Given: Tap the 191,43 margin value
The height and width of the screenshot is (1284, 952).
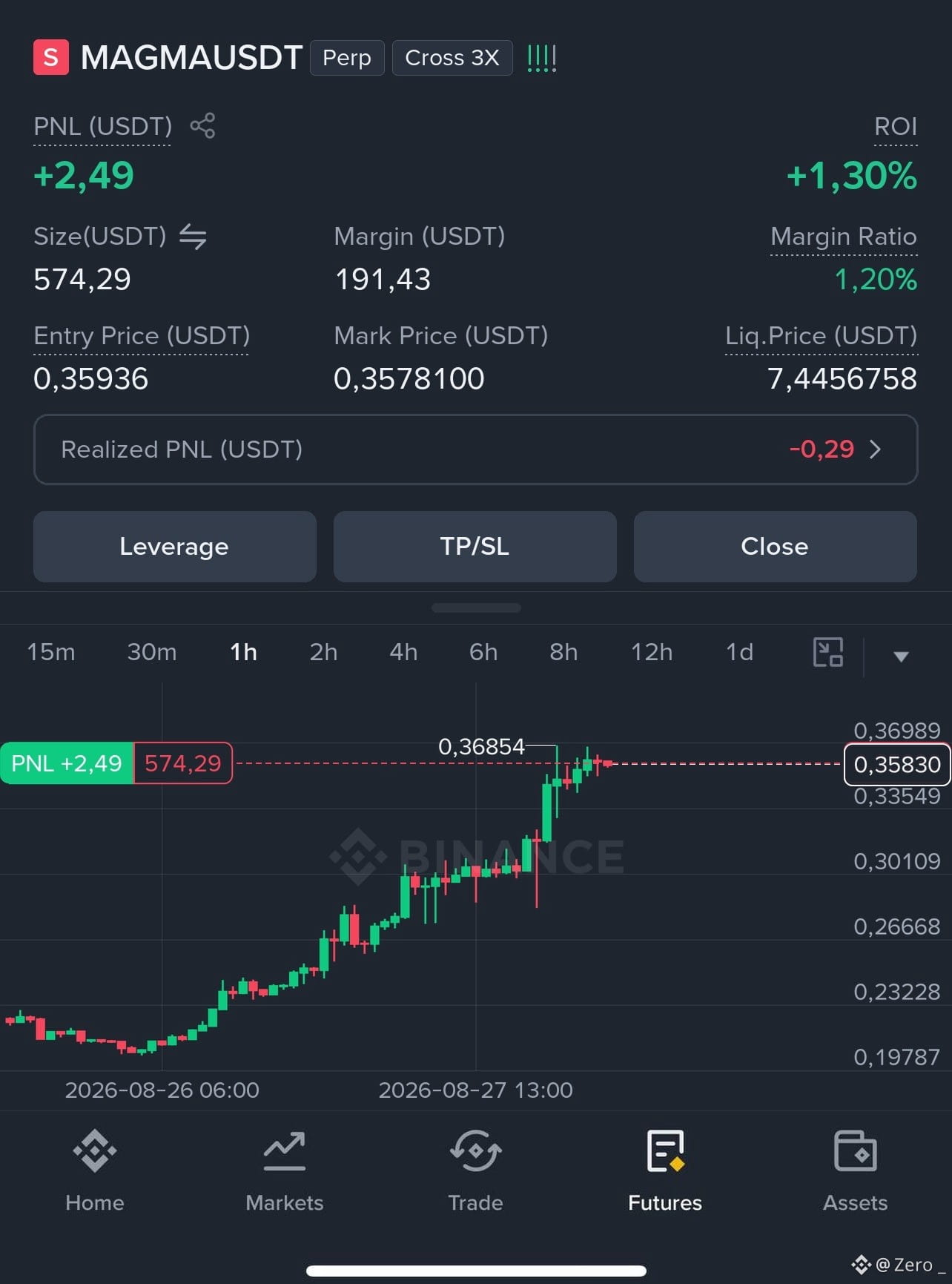Looking at the screenshot, I should pyautogui.click(x=383, y=280).
